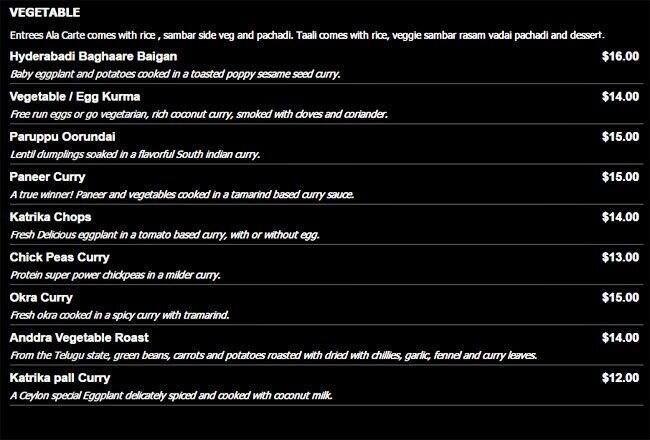Select the Paneer Curry menu item
Image resolution: width=650 pixels, height=440 pixels.
pyautogui.click(x=47, y=176)
